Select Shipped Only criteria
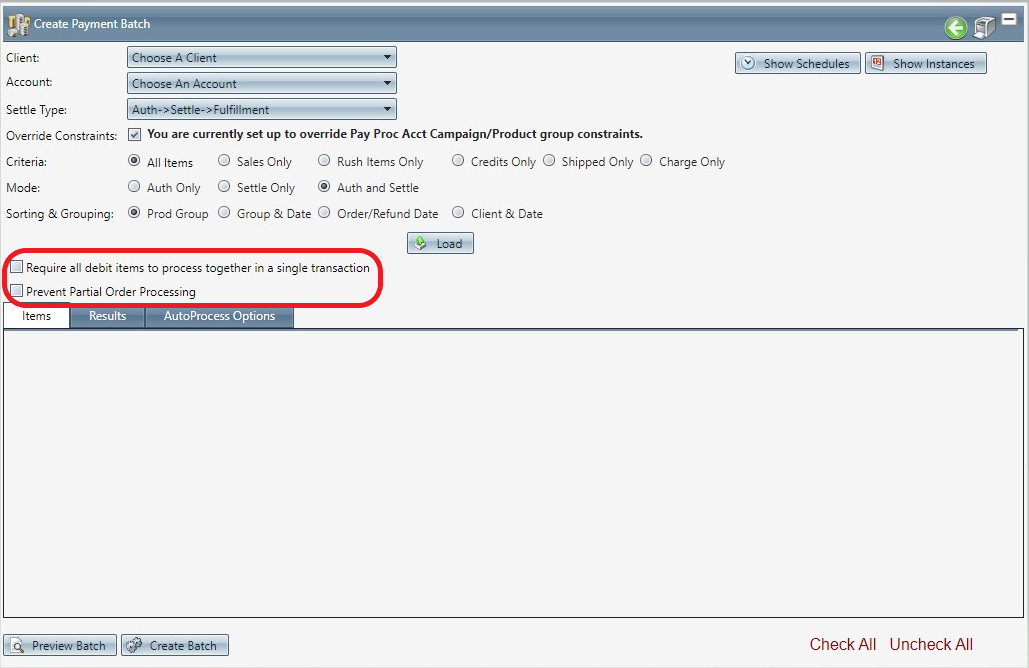 pyautogui.click(x=549, y=161)
